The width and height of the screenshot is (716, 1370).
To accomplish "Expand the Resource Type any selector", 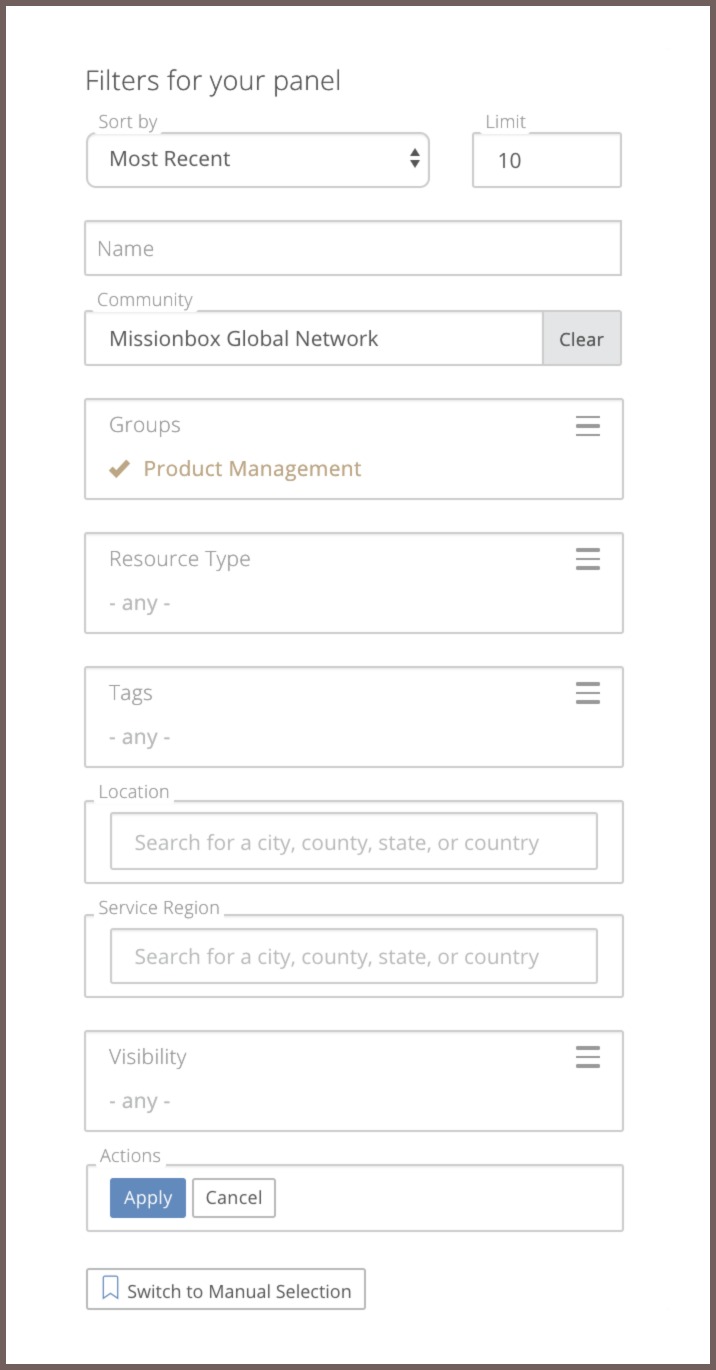I will pyautogui.click(x=140, y=604).
